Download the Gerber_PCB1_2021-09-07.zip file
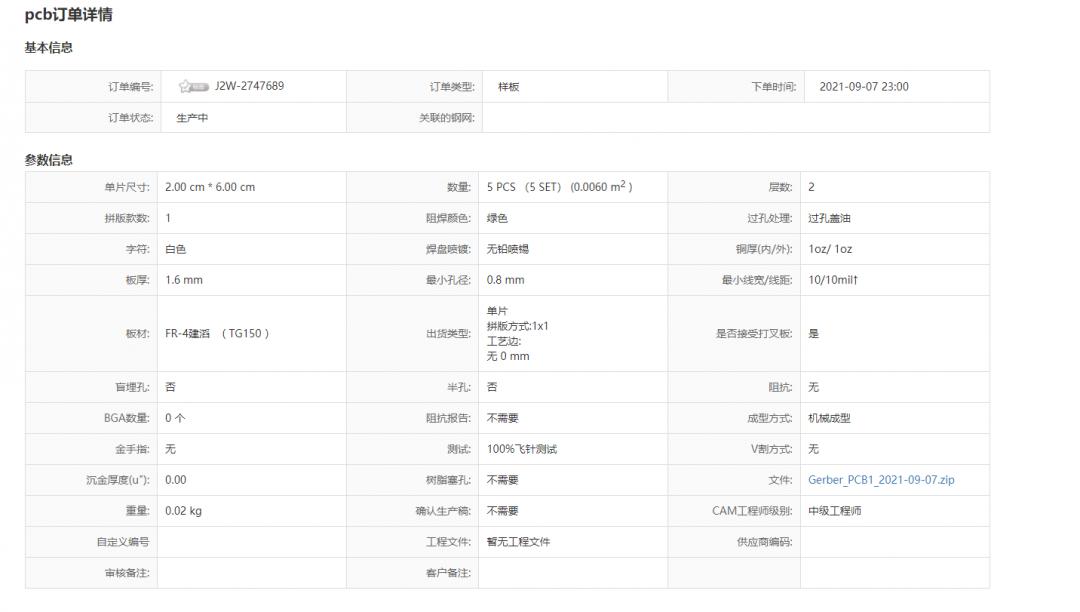This screenshot has height=612, width=1080. click(x=878, y=479)
